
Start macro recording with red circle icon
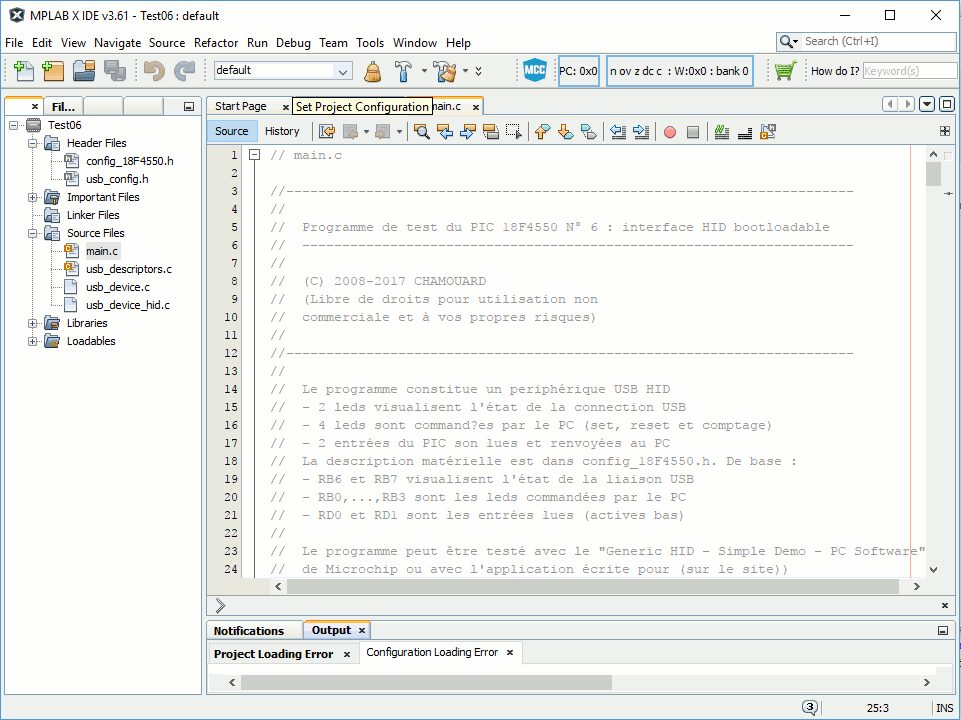[x=669, y=131]
